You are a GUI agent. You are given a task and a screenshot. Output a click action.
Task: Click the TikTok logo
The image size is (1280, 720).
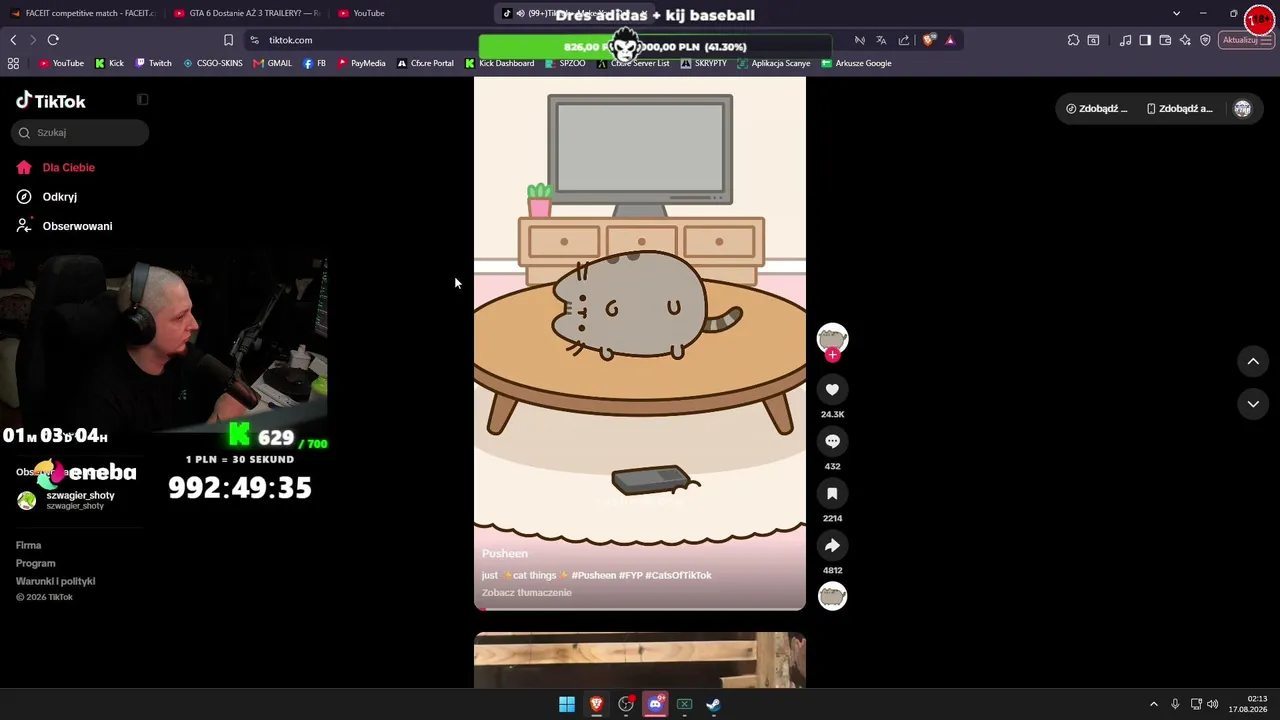(x=51, y=100)
